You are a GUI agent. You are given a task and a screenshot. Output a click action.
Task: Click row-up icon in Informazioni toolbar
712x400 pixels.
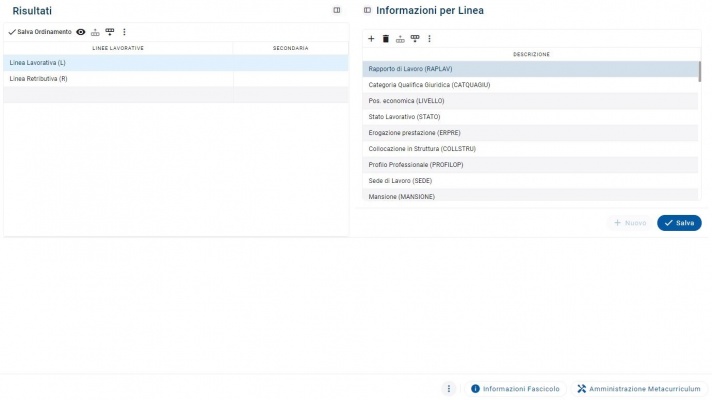point(400,39)
